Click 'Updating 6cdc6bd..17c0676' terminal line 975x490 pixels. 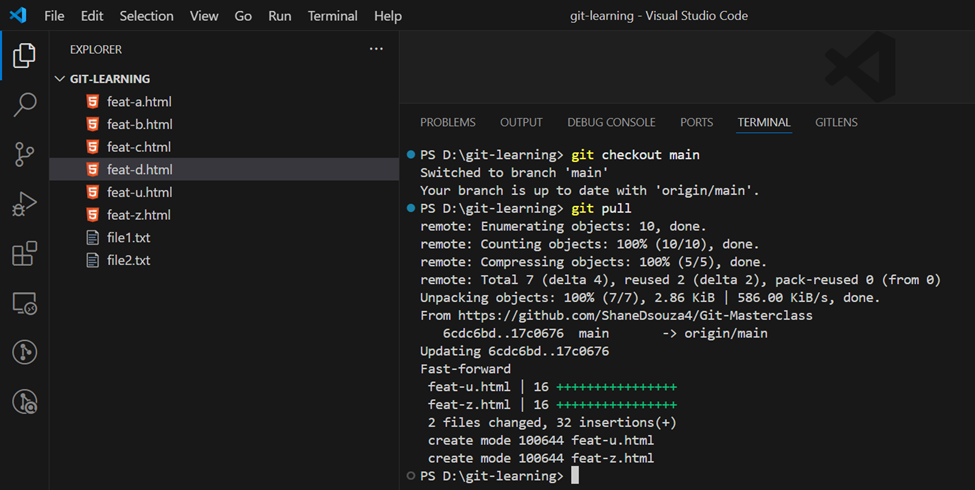pos(514,351)
